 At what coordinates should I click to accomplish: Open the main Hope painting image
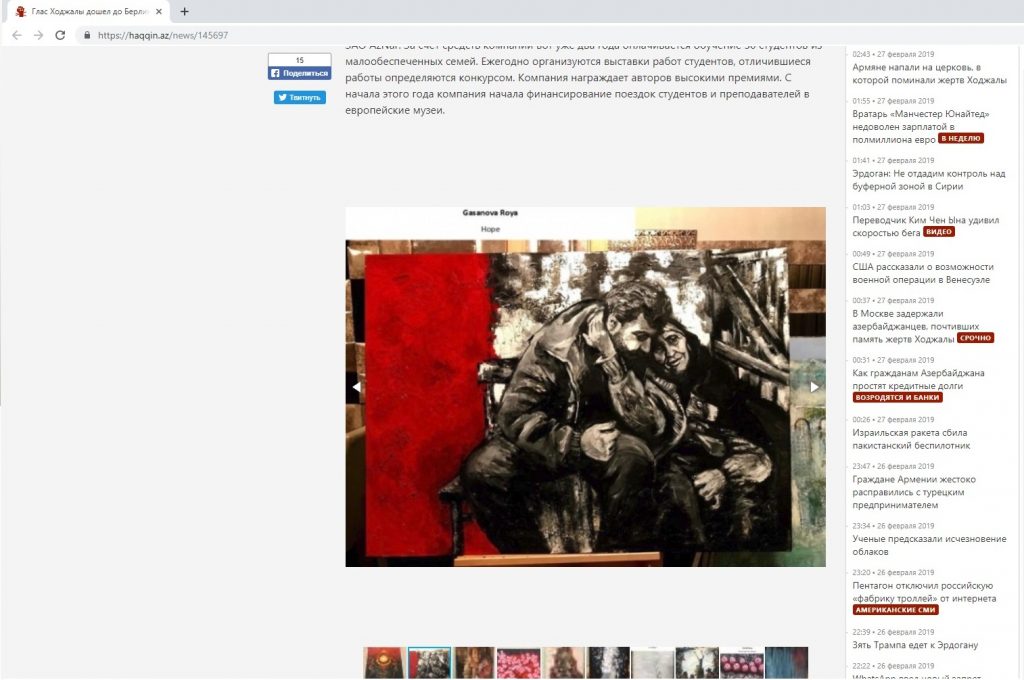[x=585, y=387]
